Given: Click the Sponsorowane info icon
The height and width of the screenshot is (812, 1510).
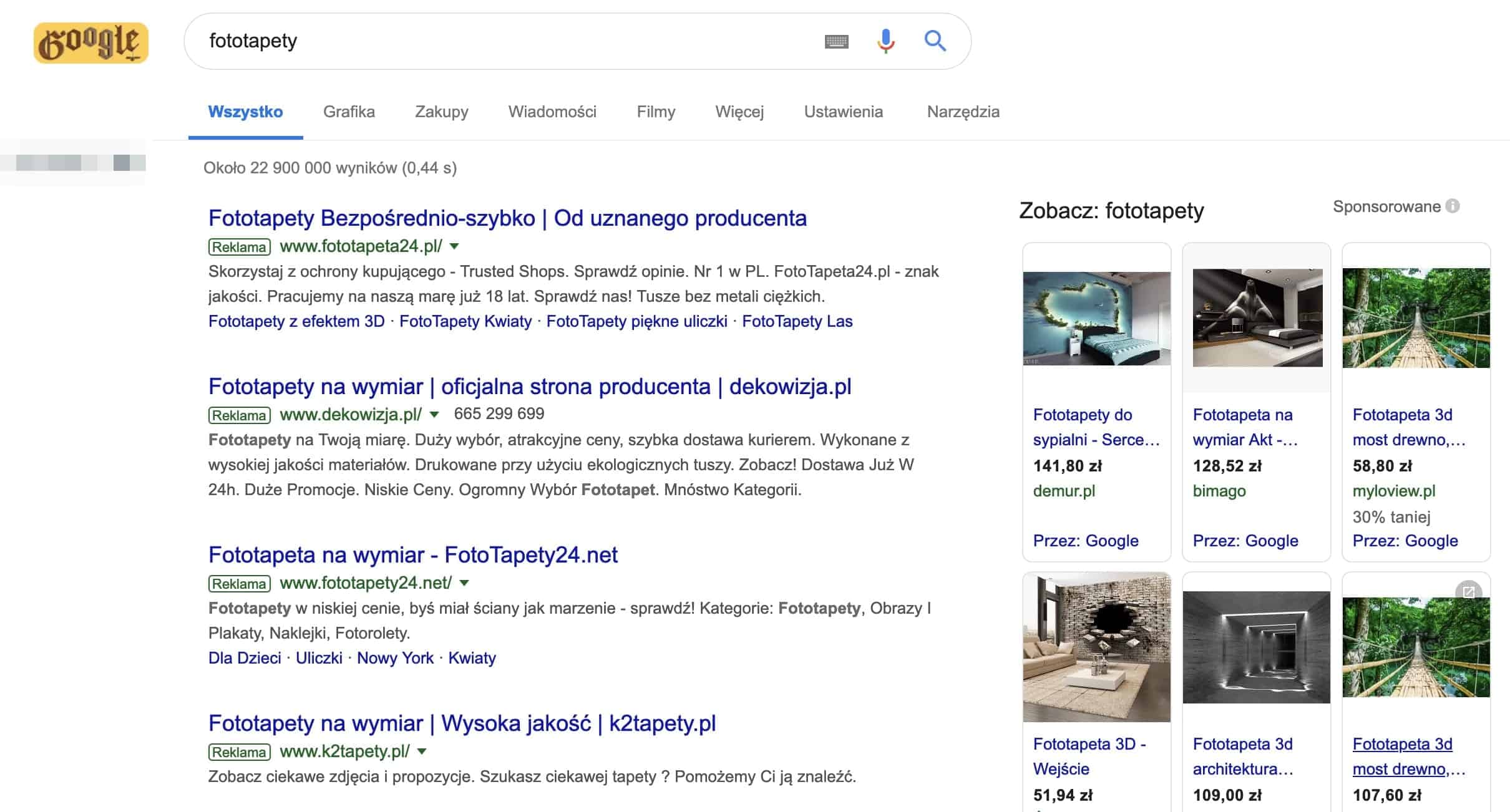Looking at the screenshot, I should [1453, 206].
